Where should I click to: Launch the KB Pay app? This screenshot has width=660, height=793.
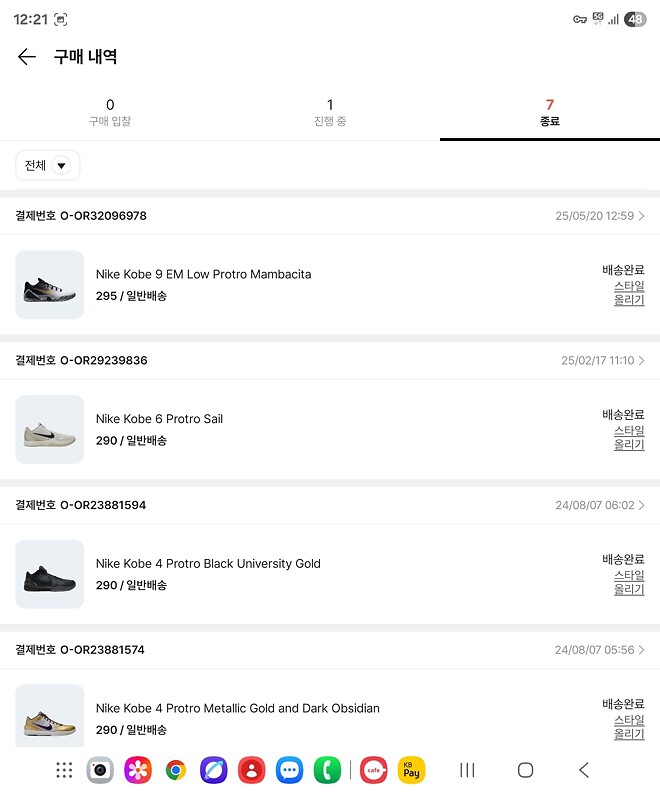click(411, 770)
